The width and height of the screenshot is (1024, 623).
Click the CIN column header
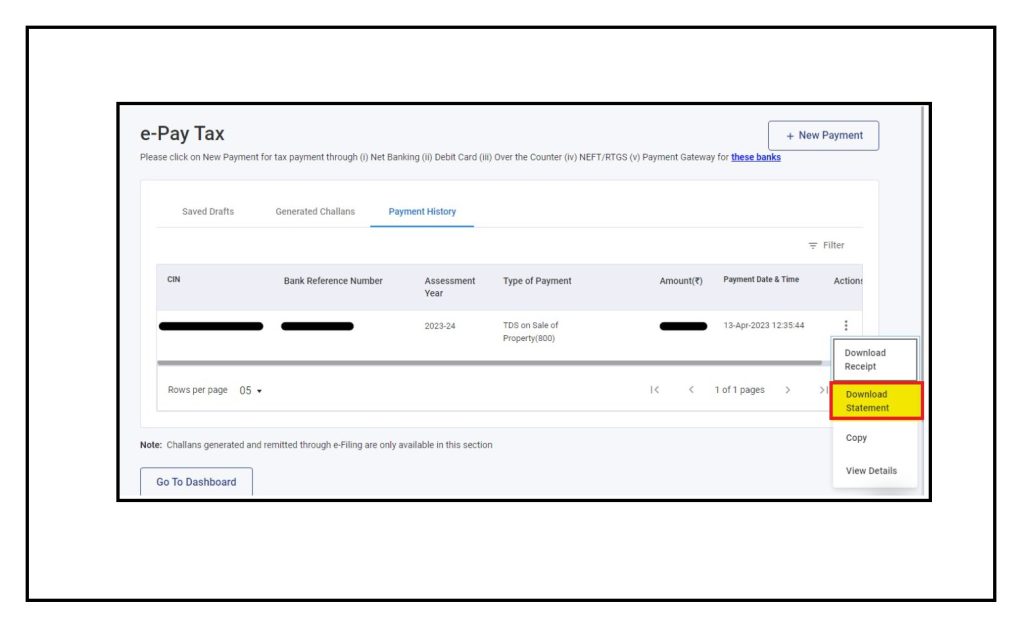(174, 280)
